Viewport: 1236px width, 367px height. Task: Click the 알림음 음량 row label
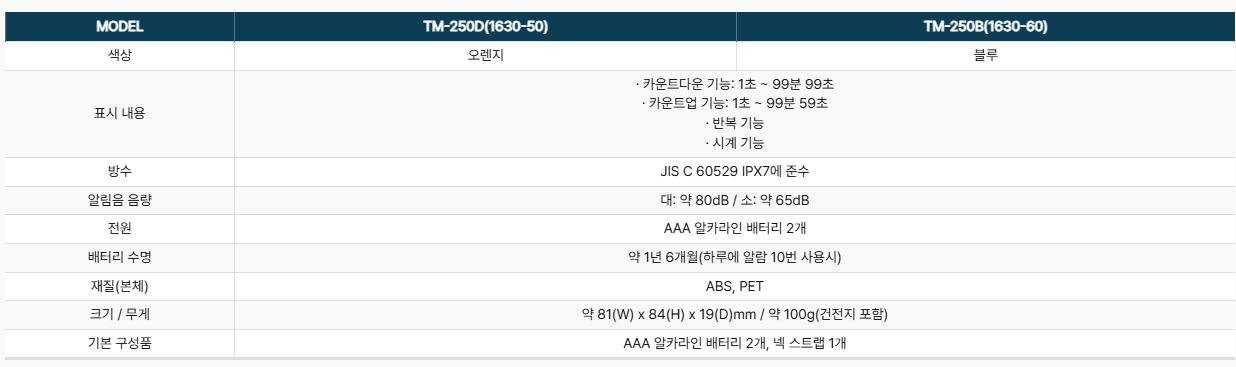pyautogui.click(x=119, y=200)
